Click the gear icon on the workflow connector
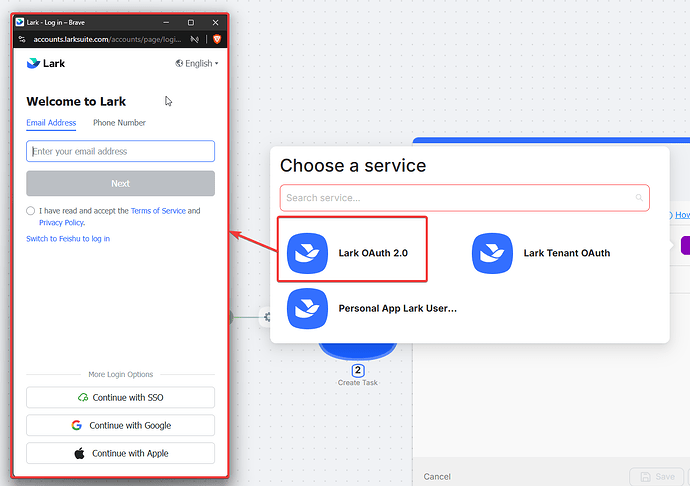This screenshot has width=690, height=486. point(267,317)
